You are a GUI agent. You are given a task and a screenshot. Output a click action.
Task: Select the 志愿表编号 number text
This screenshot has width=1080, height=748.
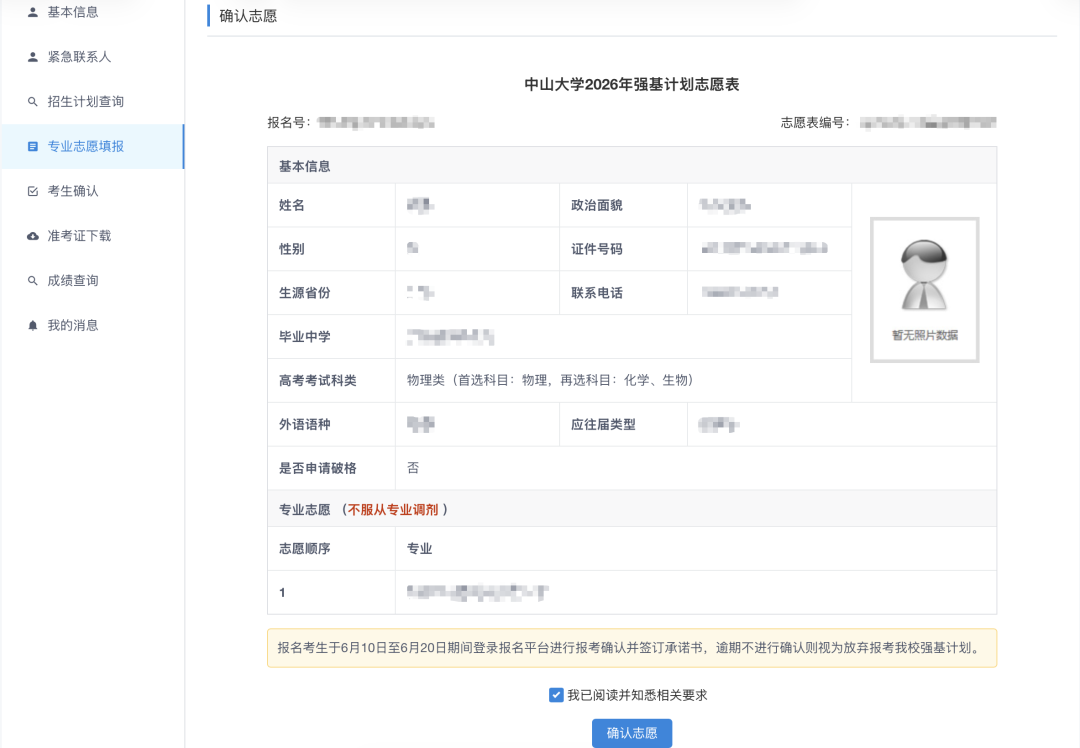930,121
